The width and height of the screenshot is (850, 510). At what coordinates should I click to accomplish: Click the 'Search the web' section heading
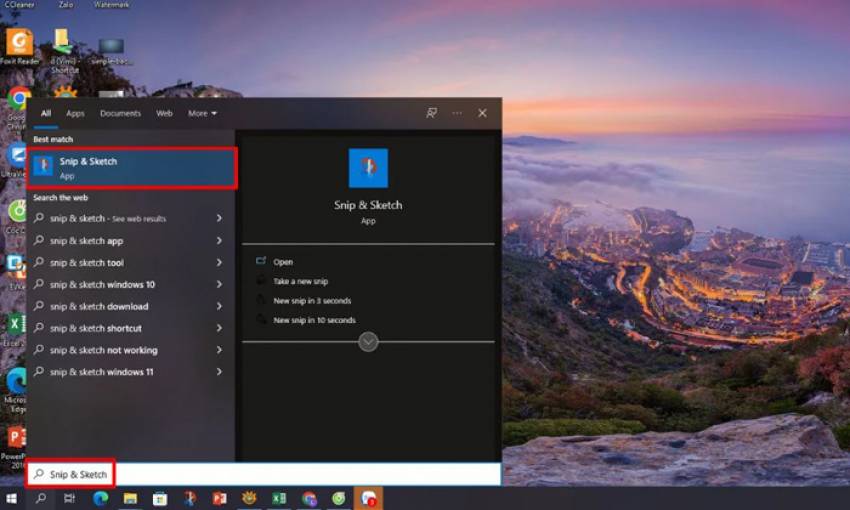(60, 198)
